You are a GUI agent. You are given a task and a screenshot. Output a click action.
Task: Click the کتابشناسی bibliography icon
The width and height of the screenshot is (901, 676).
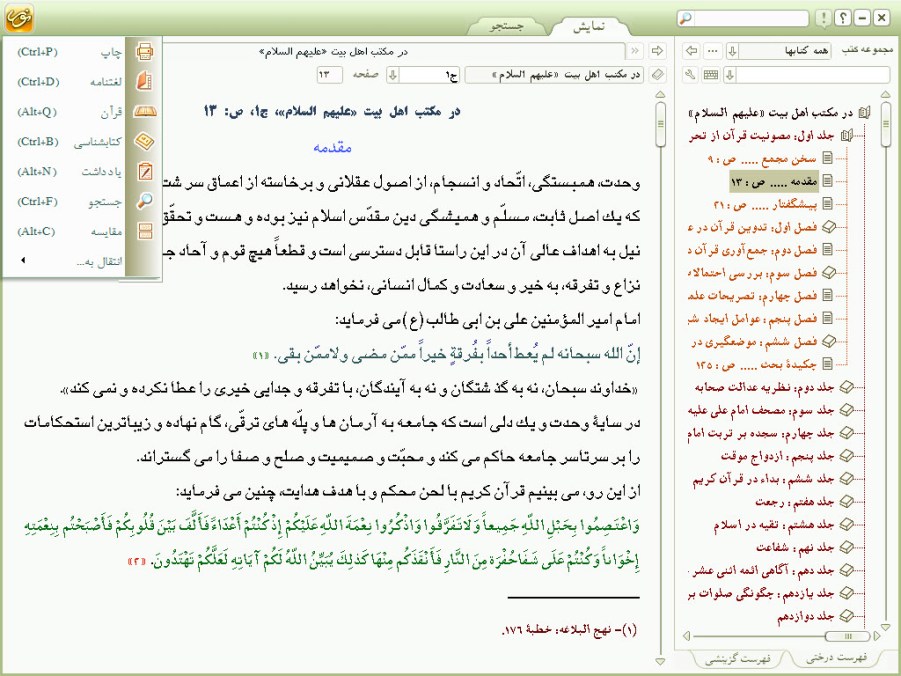pyautogui.click(x=144, y=141)
